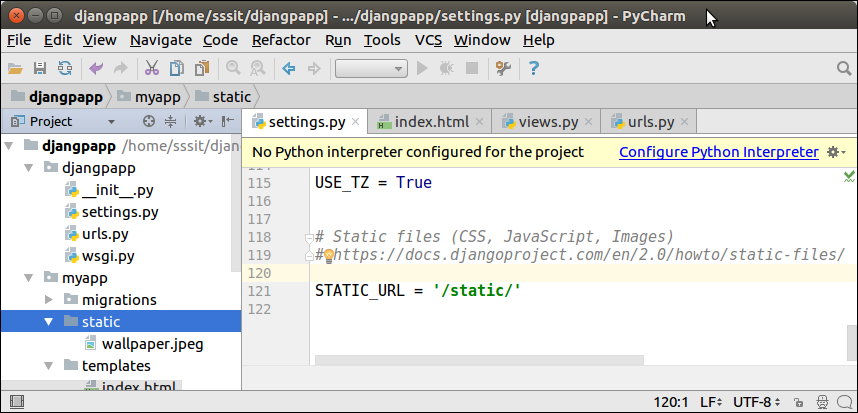
Task: Click the Paste clipboard icon
Action: [x=202, y=68]
